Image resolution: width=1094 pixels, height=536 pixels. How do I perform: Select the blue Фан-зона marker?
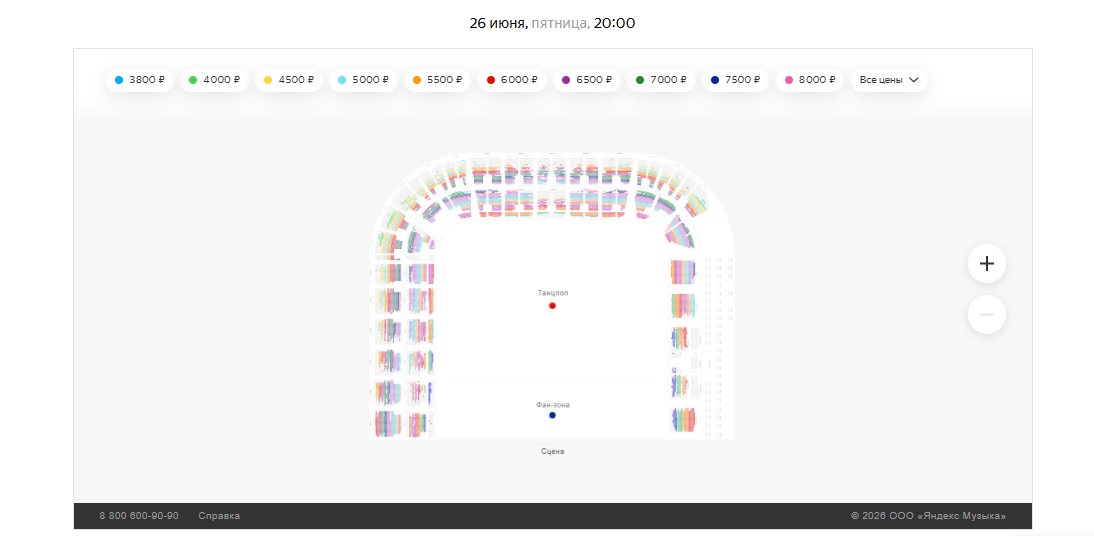tap(552, 415)
